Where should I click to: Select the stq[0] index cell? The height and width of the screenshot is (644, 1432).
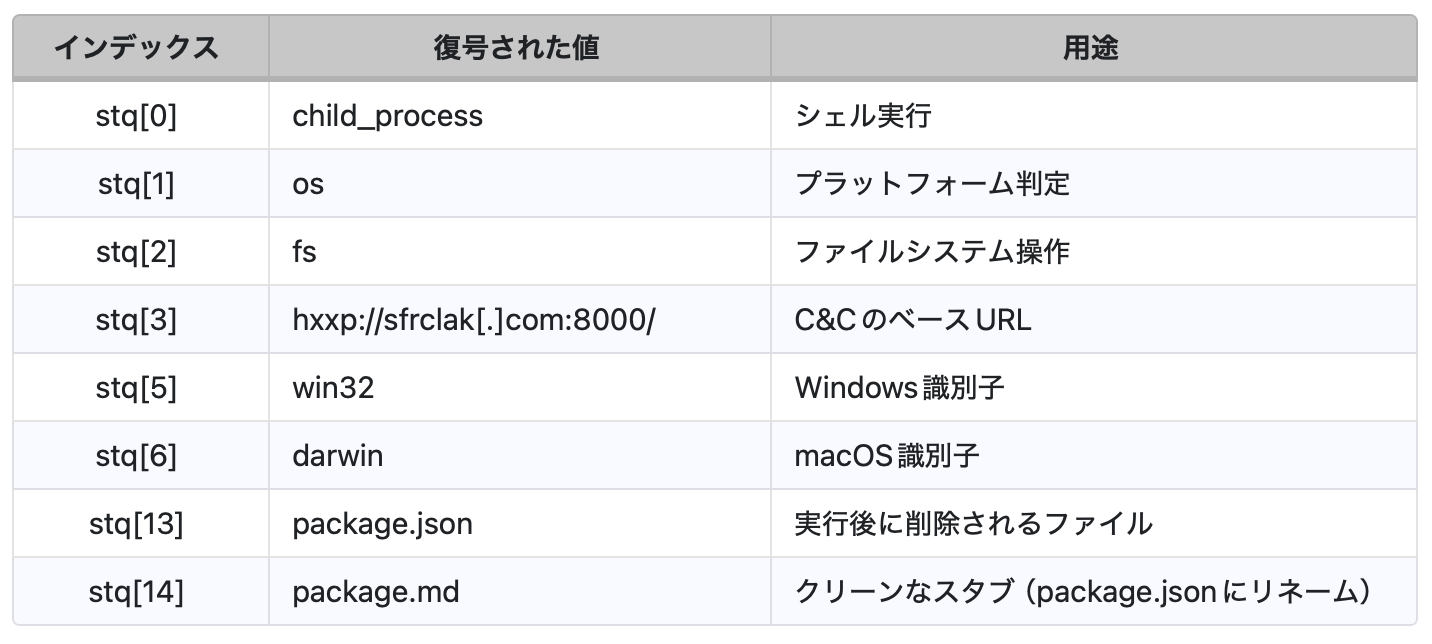point(136,116)
